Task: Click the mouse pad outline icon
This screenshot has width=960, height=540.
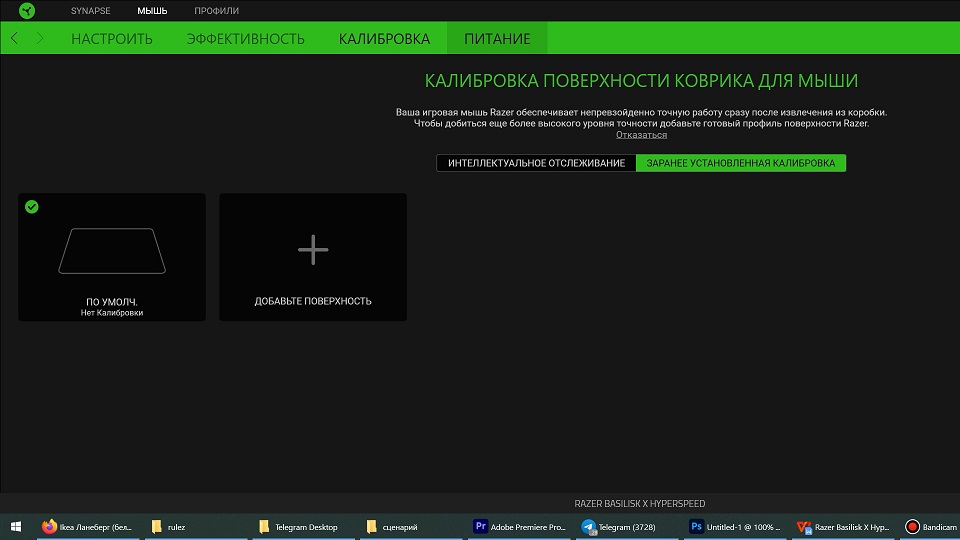Action: click(112, 251)
